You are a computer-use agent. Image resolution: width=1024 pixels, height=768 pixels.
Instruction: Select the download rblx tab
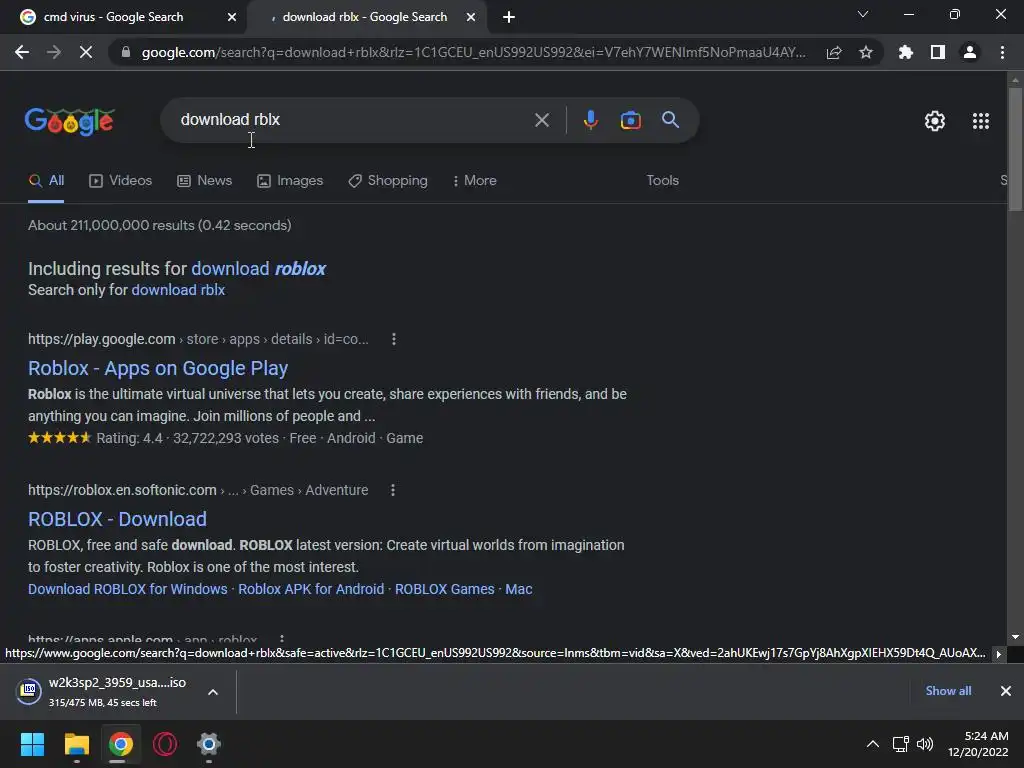pos(365,17)
